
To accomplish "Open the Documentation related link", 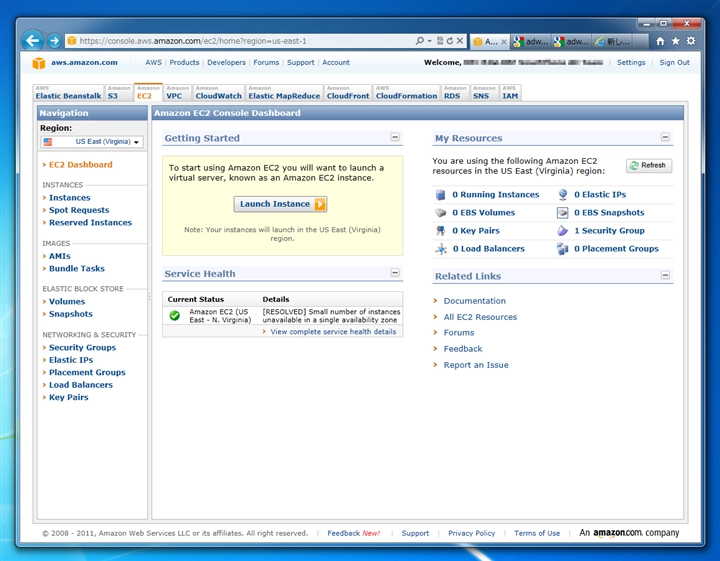I will point(474,301).
